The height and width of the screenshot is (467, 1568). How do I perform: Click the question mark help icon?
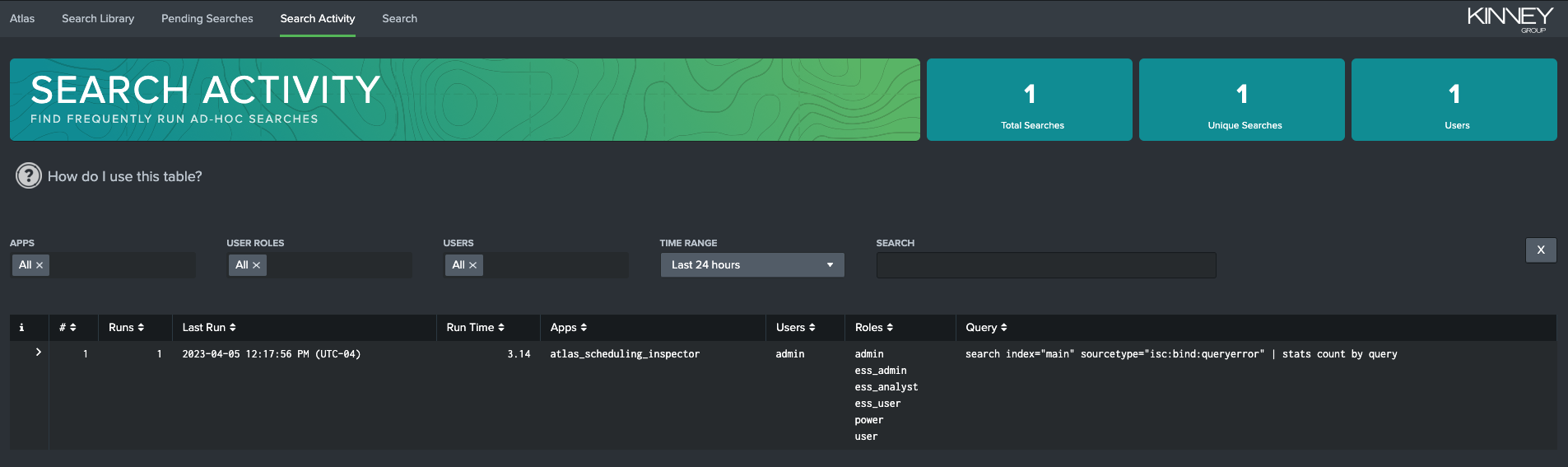click(29, 175)
